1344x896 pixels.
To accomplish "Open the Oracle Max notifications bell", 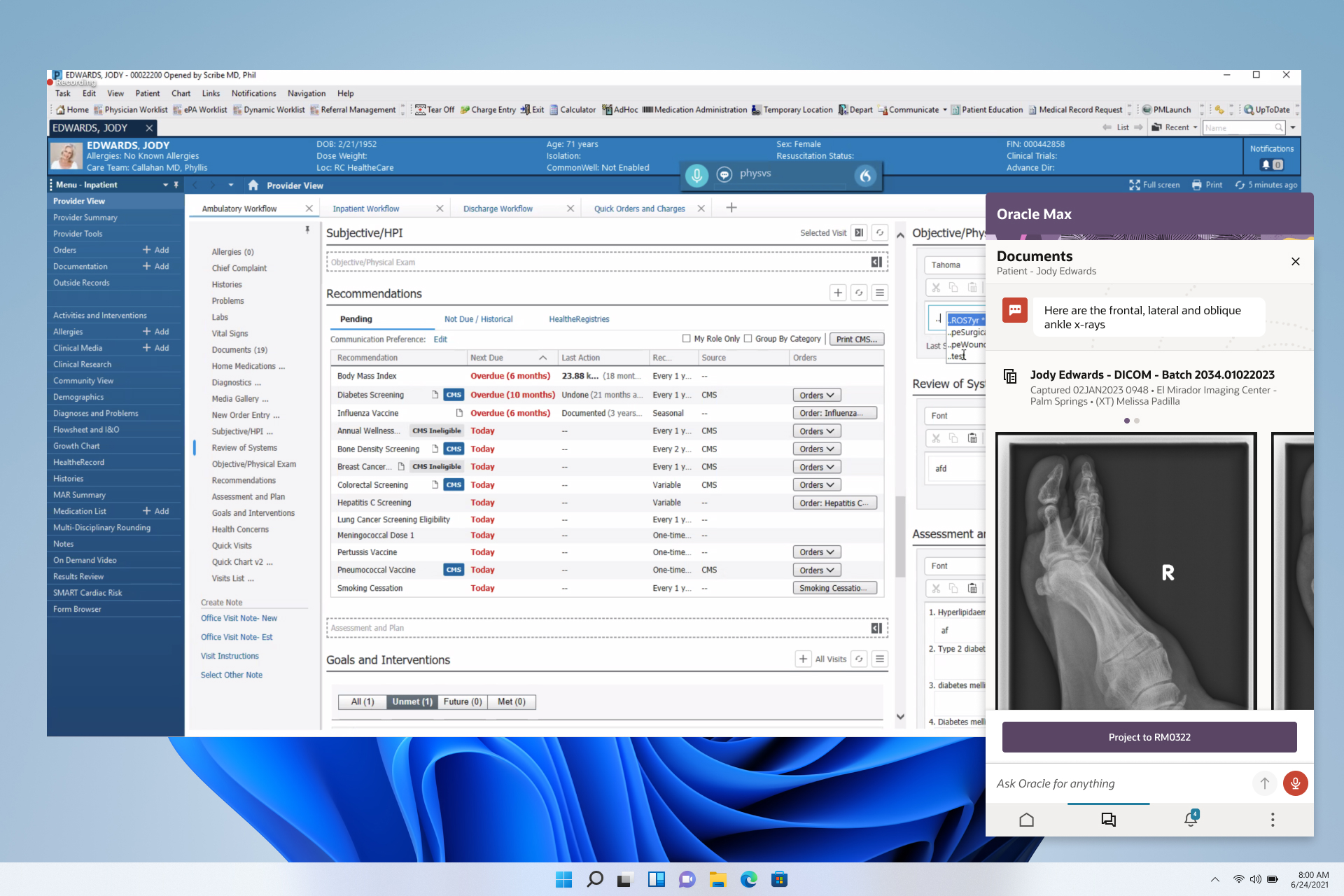I will [1191, 819].
